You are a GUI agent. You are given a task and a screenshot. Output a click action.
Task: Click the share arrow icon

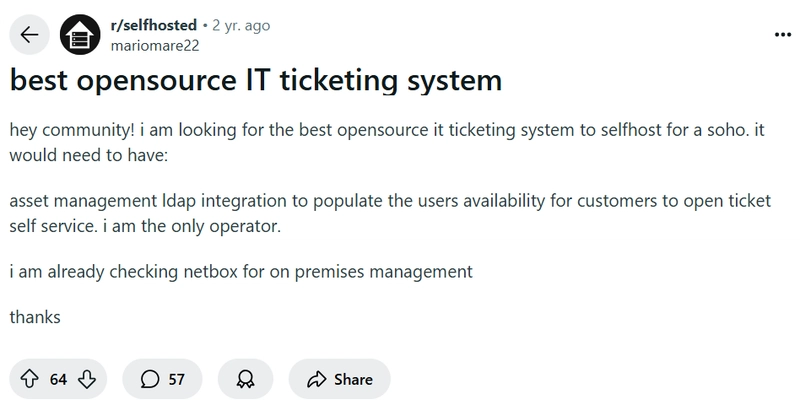pos(316,379)
